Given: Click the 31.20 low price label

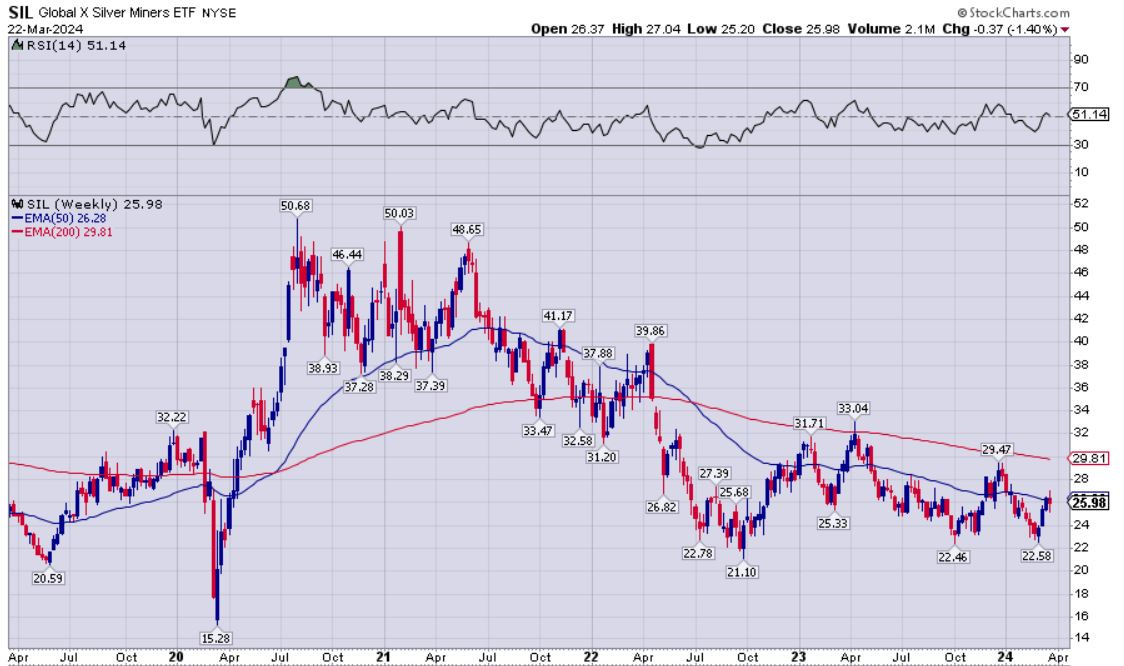Looking at the screenshot, I should pos(601,457).
